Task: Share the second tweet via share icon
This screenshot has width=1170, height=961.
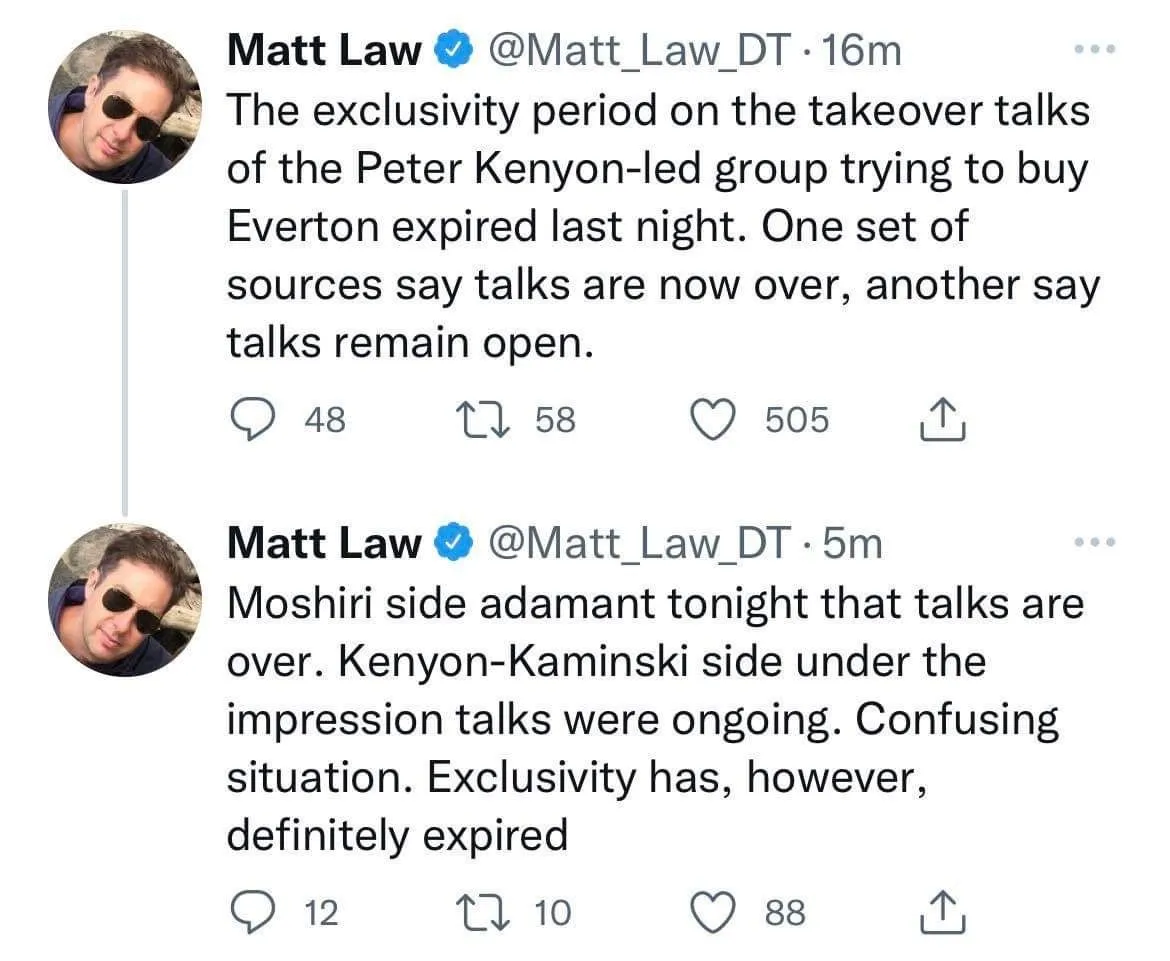Action: (942, 912)
